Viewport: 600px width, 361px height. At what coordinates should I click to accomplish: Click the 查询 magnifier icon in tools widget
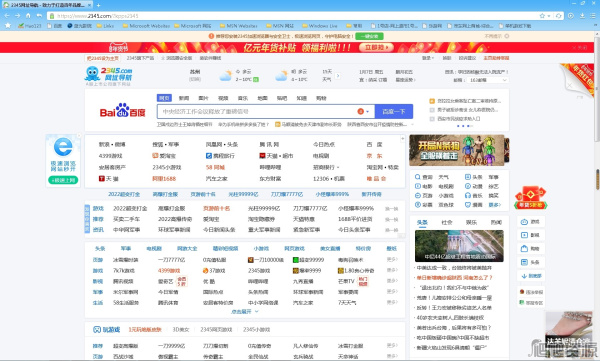417,177
